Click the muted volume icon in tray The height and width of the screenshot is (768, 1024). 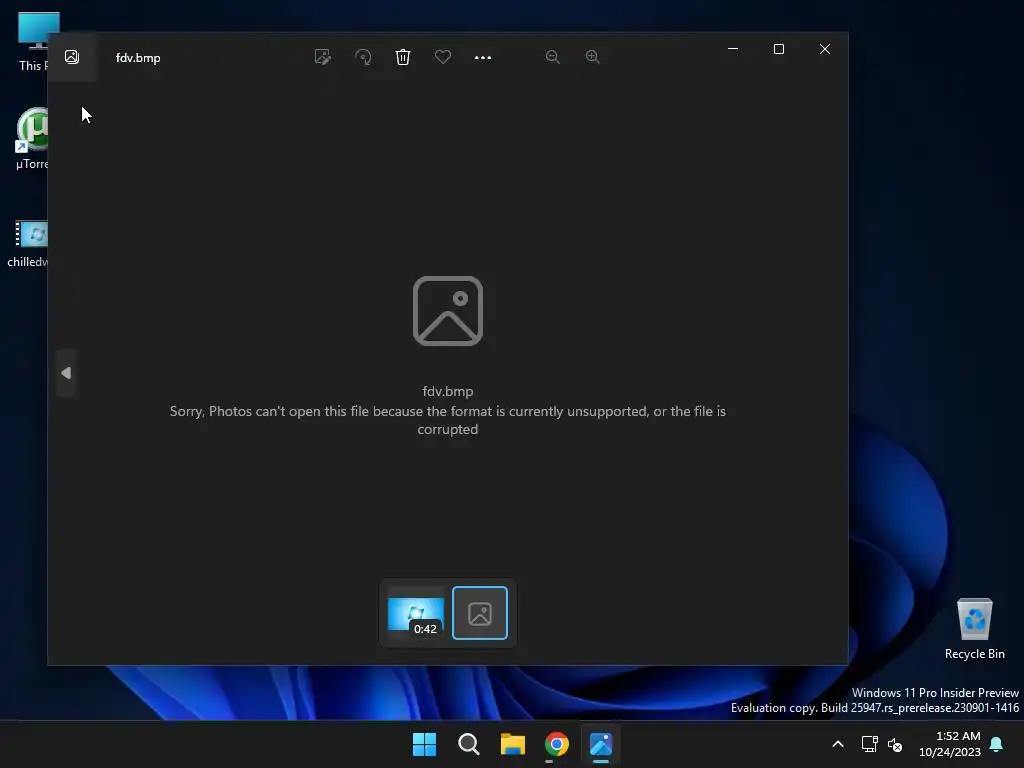click(895, 744)
